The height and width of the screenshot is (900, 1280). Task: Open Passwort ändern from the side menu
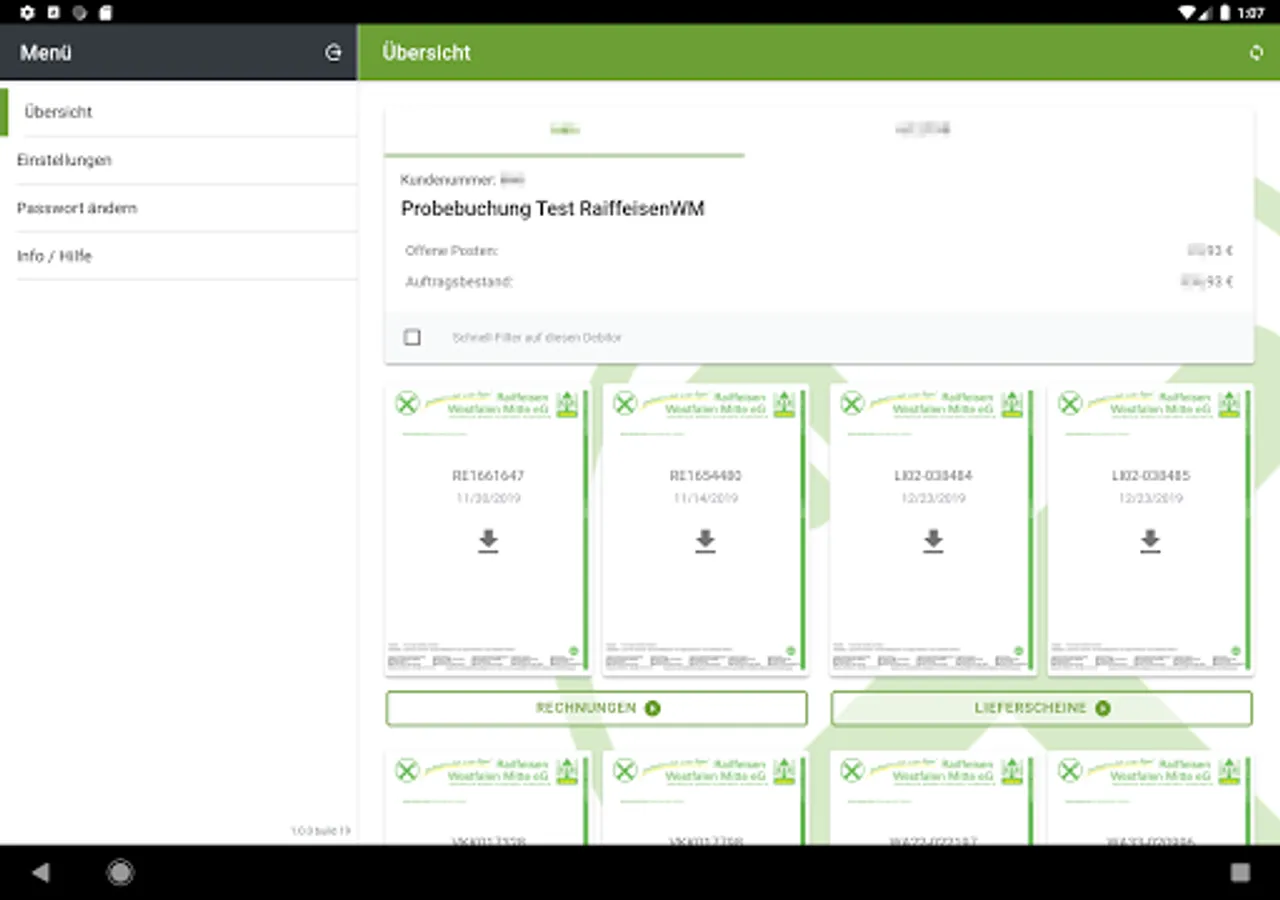coord(179,208)
